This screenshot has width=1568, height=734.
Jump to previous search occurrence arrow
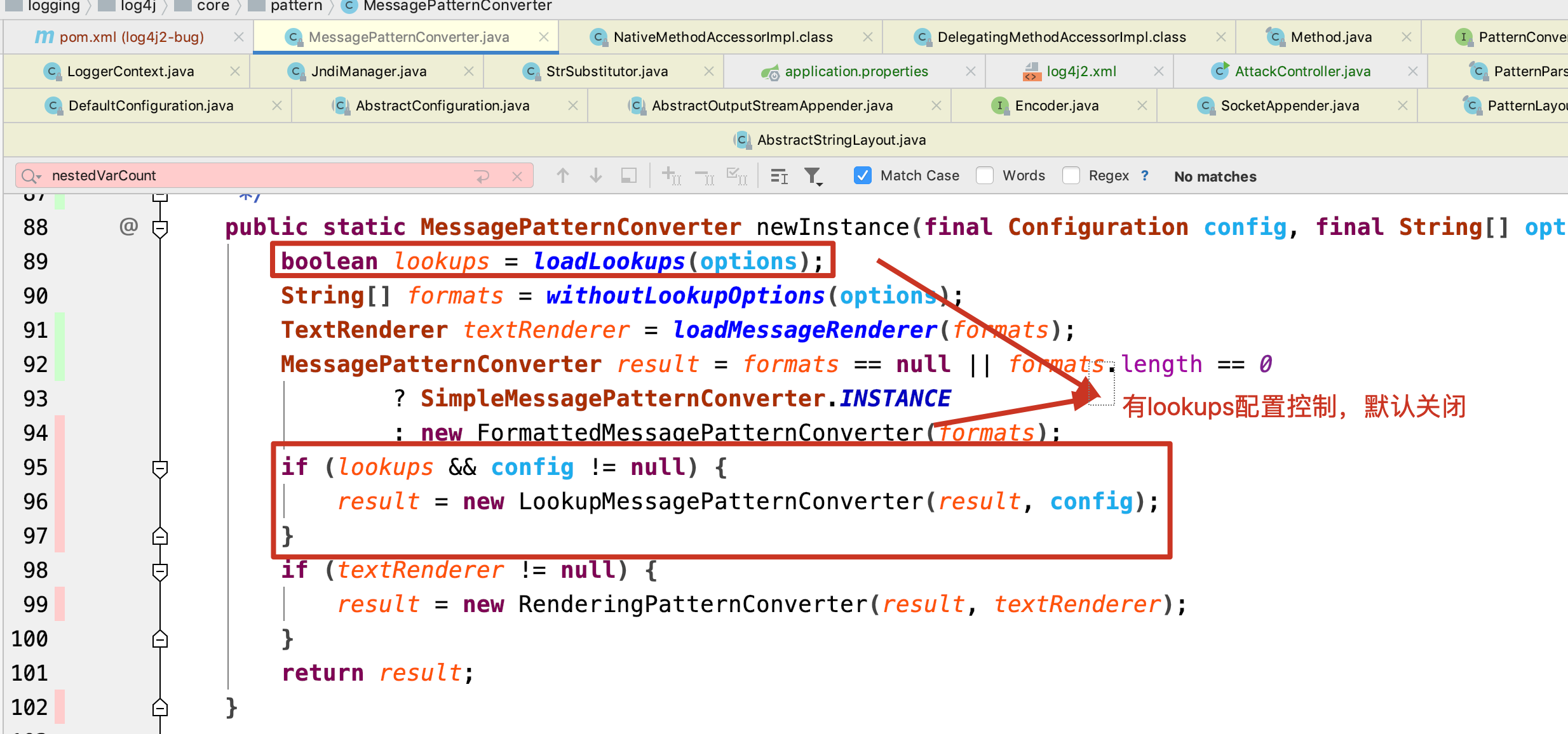(562, 176)
